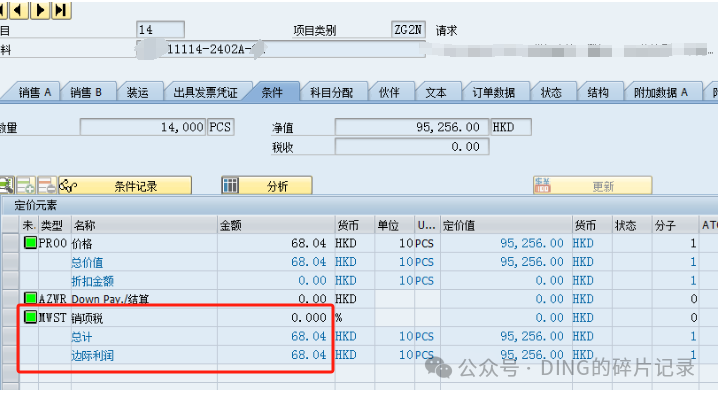Open the 状态 tab
Screen dimensions: 718x397
(x=551, y=92)
